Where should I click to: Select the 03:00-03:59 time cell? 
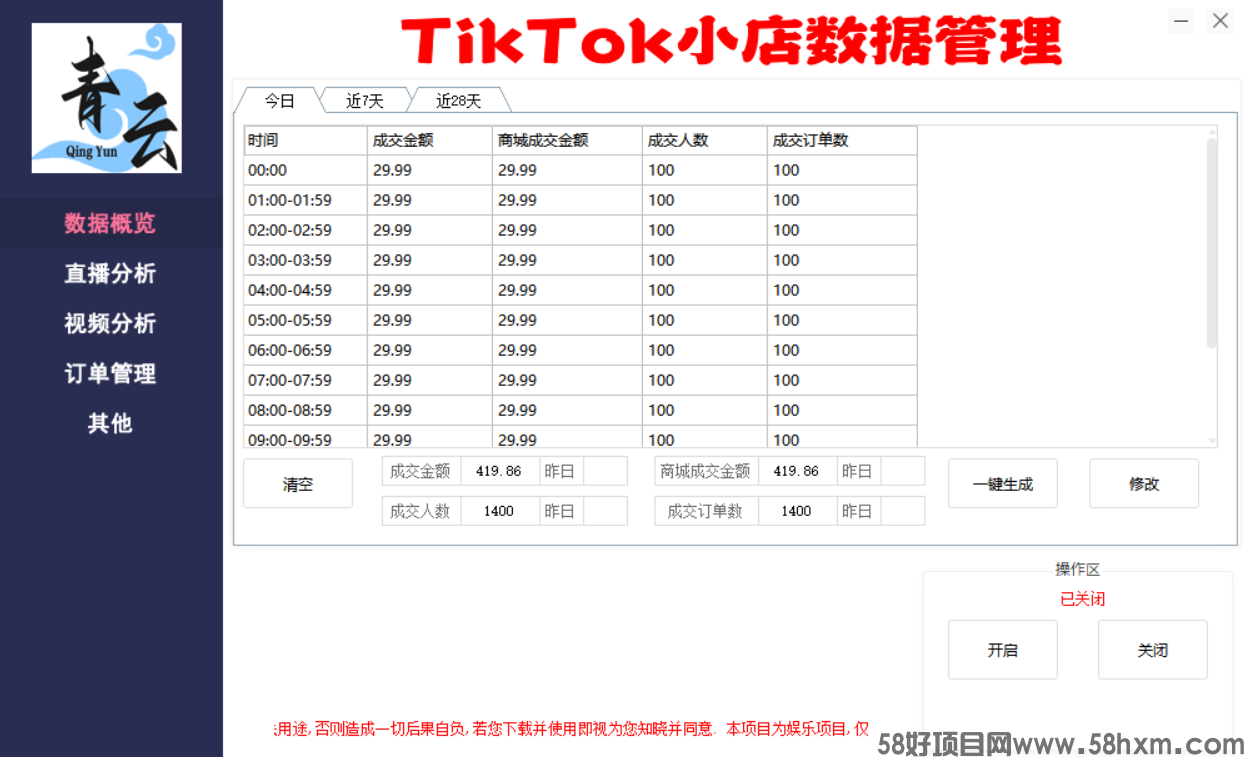(x=306, y=260)
